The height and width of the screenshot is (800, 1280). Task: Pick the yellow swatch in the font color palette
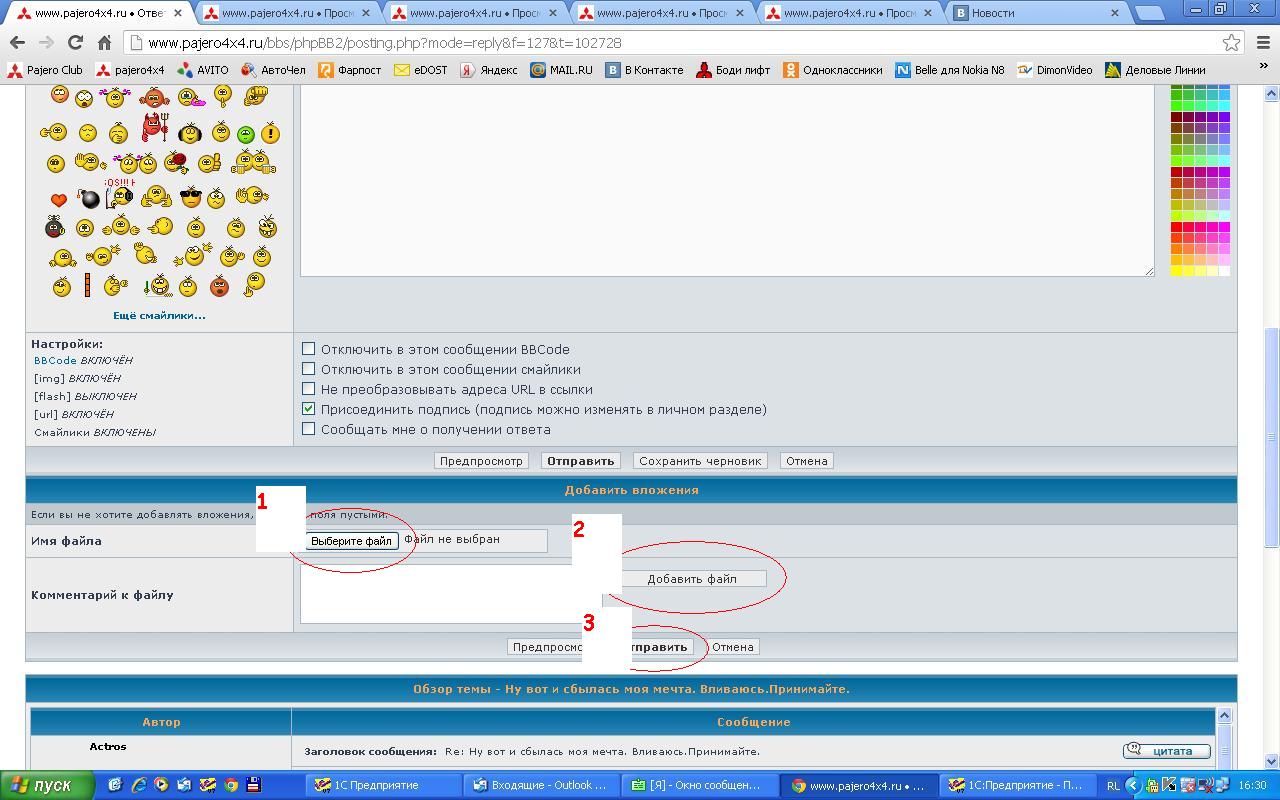[x=1177, y=271]
